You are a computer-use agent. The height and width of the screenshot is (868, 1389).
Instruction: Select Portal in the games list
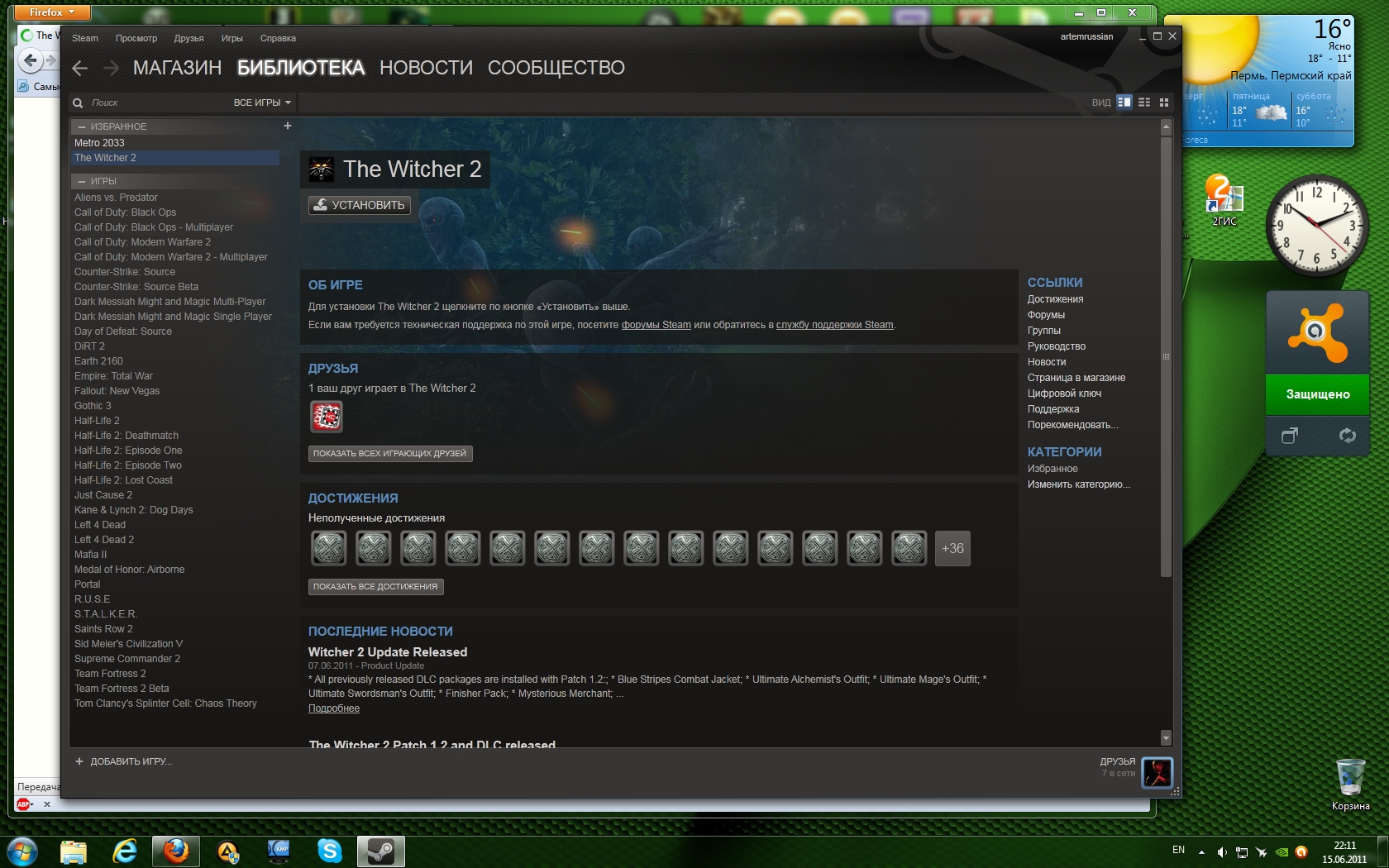pos(175,584)
